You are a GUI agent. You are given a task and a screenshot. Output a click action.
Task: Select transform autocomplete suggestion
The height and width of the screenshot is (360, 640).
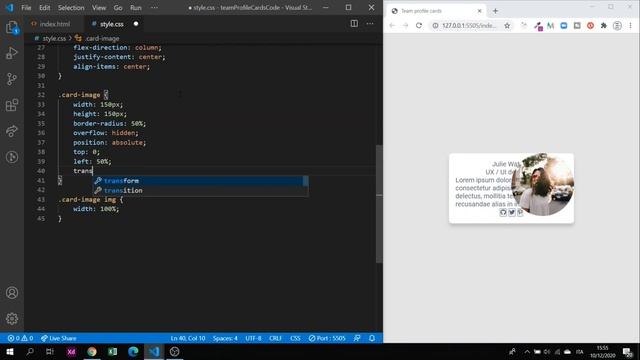(x=201, y=181)
